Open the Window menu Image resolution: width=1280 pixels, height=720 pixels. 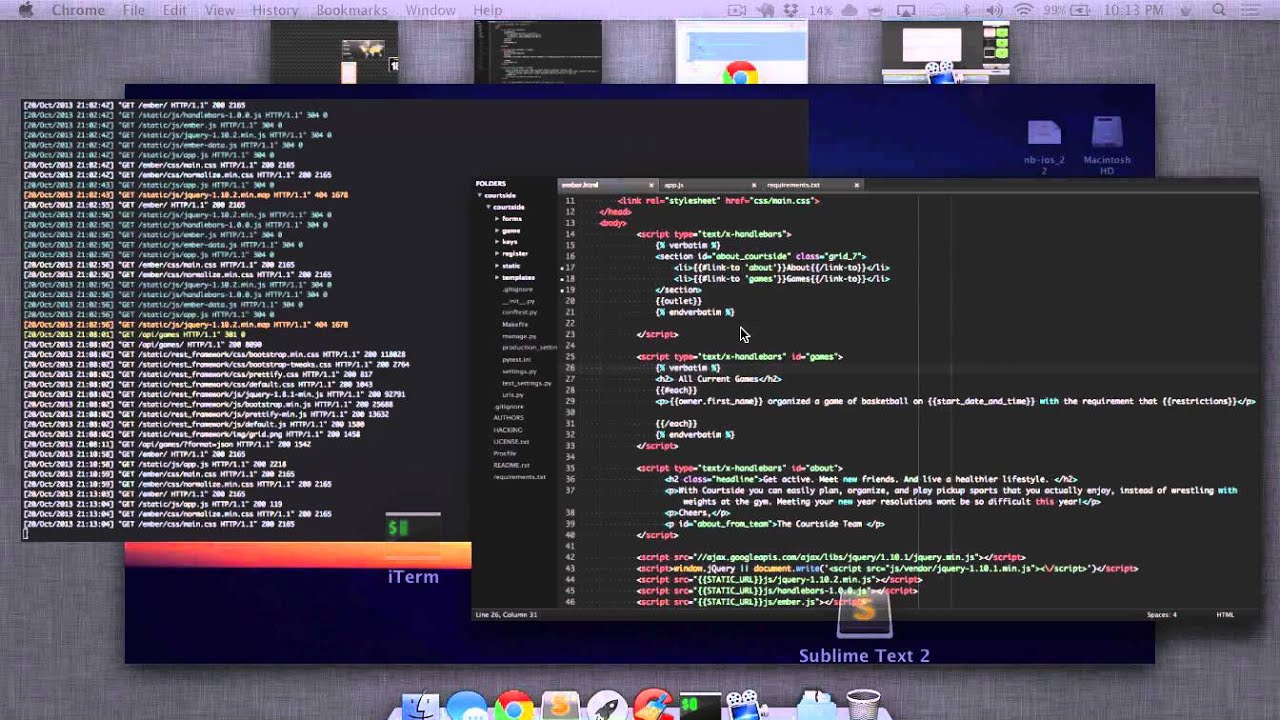(x=430, y=10)
